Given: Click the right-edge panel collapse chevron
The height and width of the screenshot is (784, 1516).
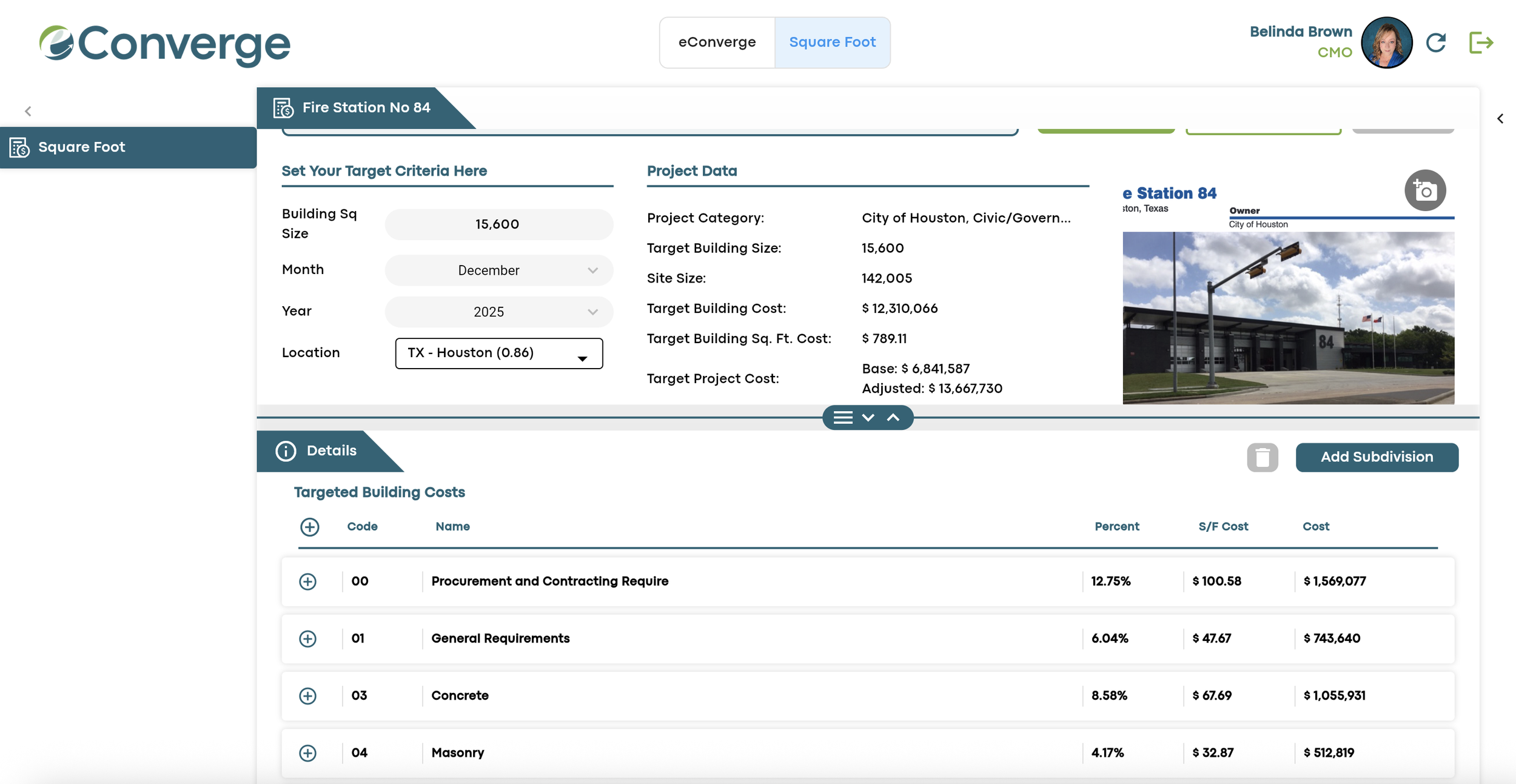Looking at the screenshot, I should pos(1500,119).
